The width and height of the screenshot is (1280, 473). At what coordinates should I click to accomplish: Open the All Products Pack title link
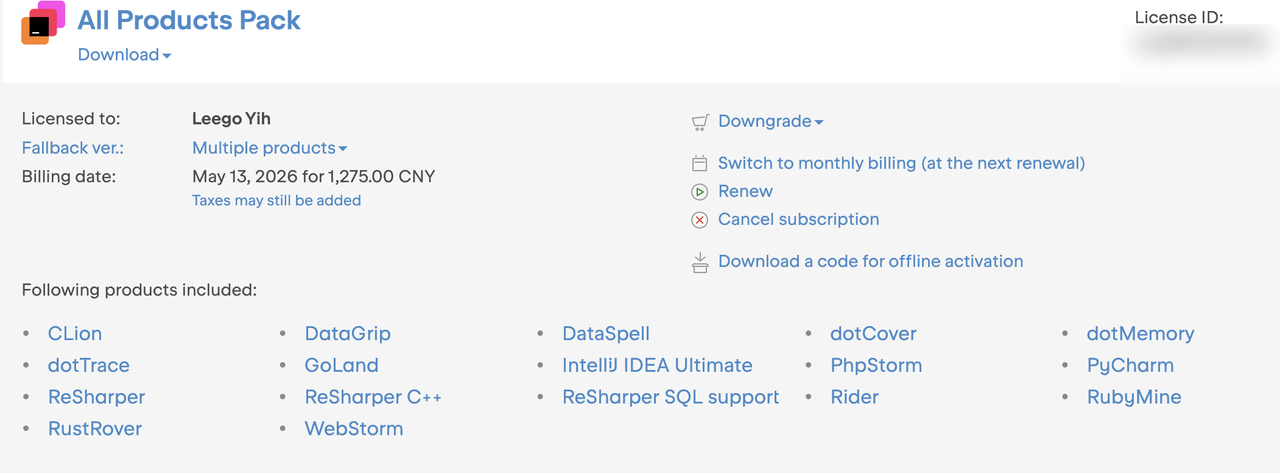coord(189,20)
